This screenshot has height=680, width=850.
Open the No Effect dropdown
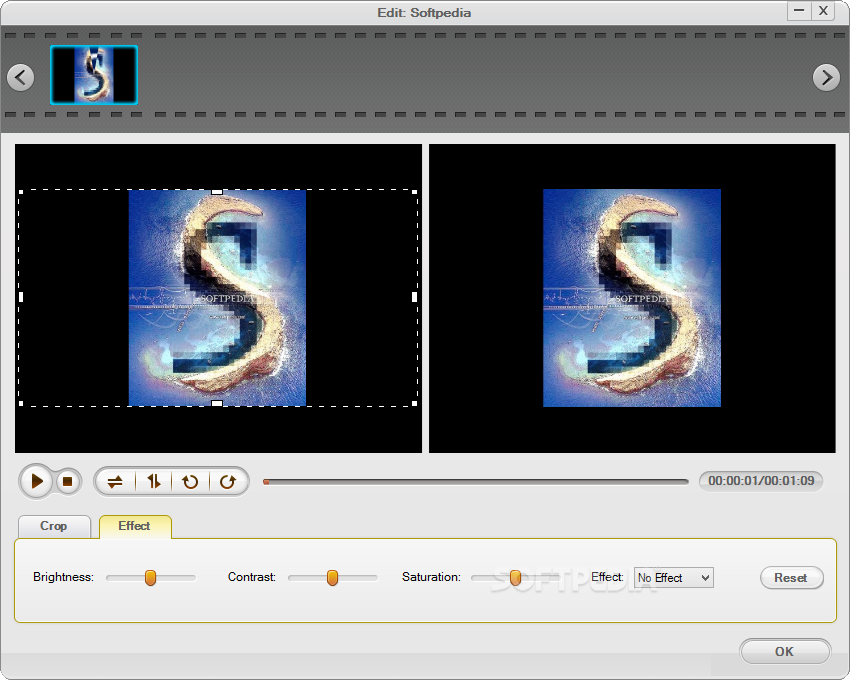pos(674,578)
